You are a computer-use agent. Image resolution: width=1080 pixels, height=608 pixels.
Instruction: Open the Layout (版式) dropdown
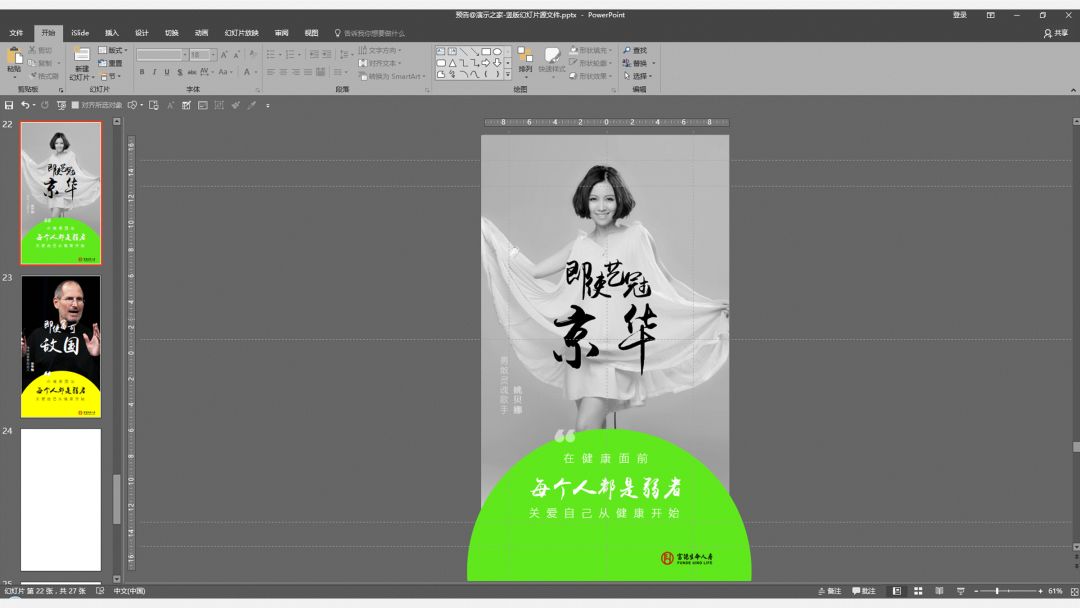point(113,50)
